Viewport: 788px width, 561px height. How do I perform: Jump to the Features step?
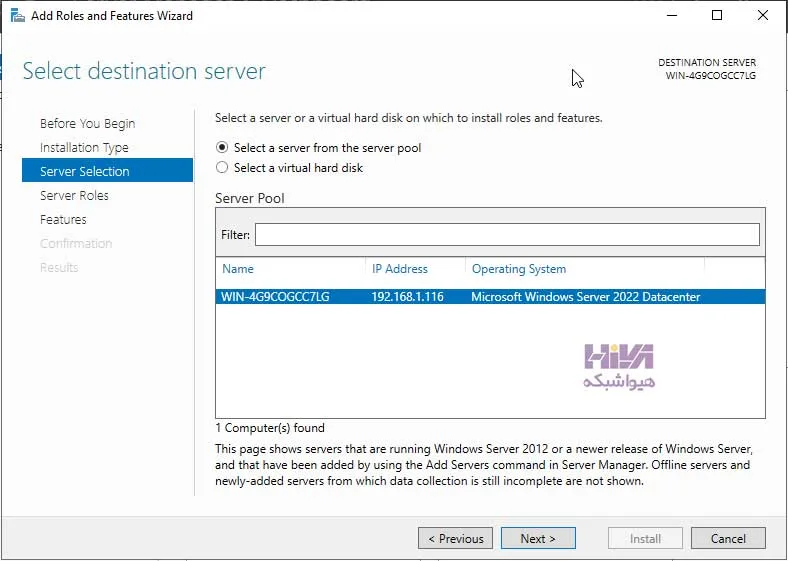point(63,220)
